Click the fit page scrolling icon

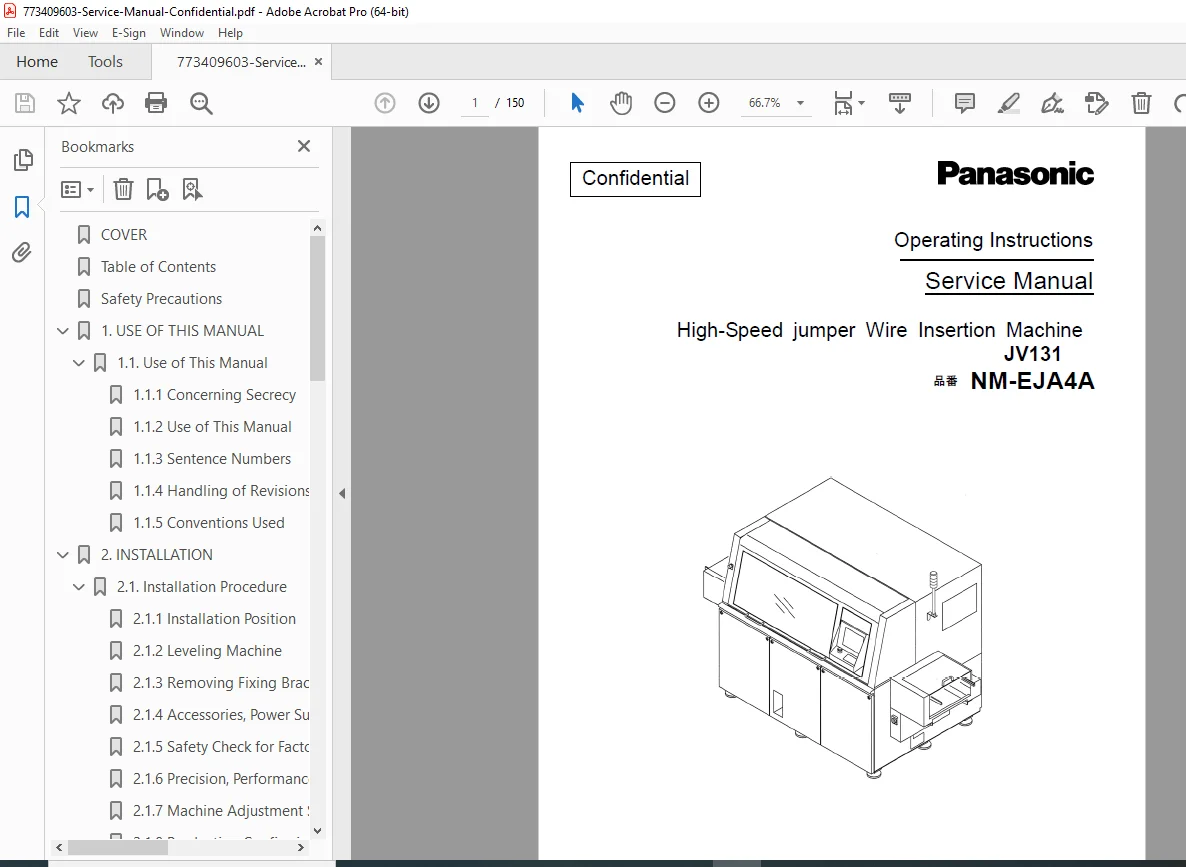click(x=843, y=103)
